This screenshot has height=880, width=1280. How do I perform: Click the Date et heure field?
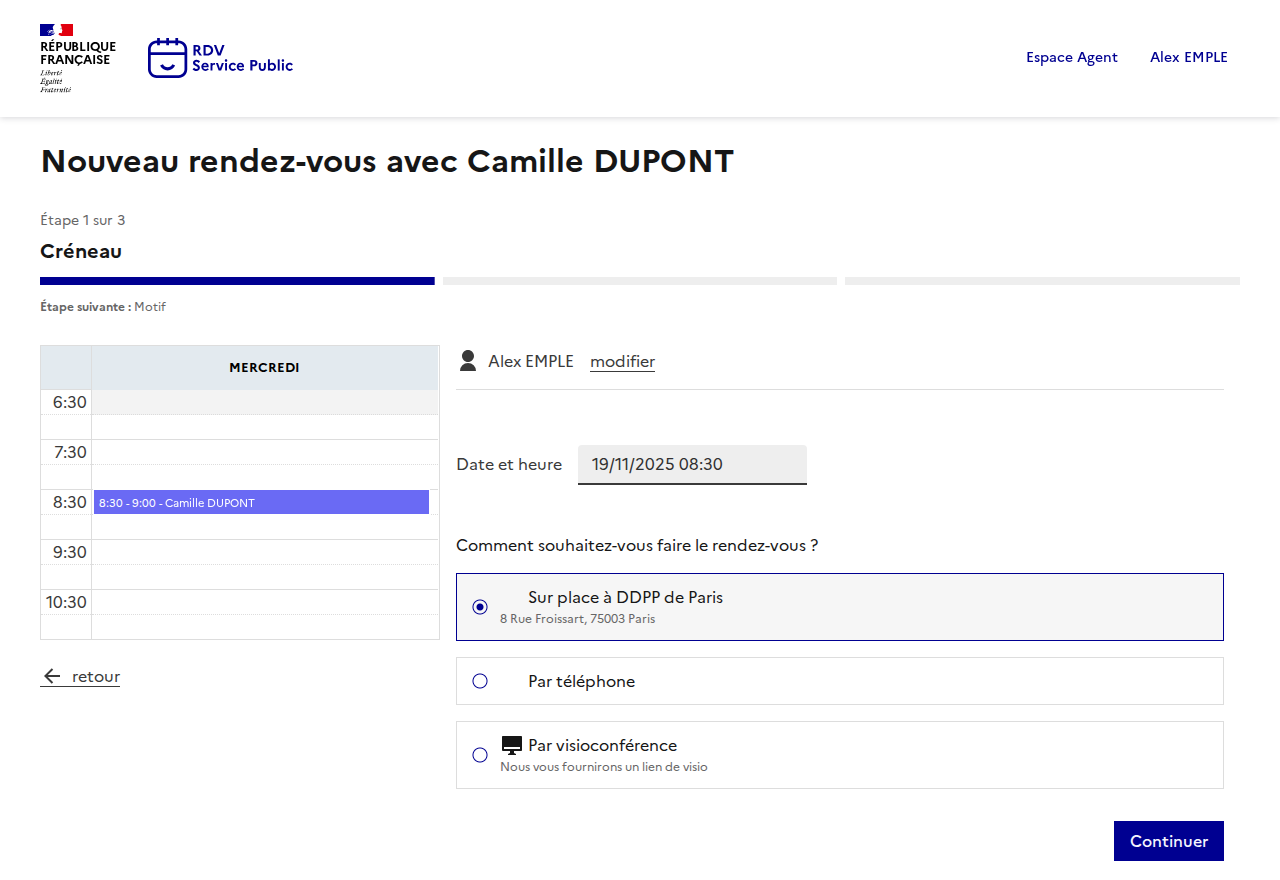tap(692, 465)
